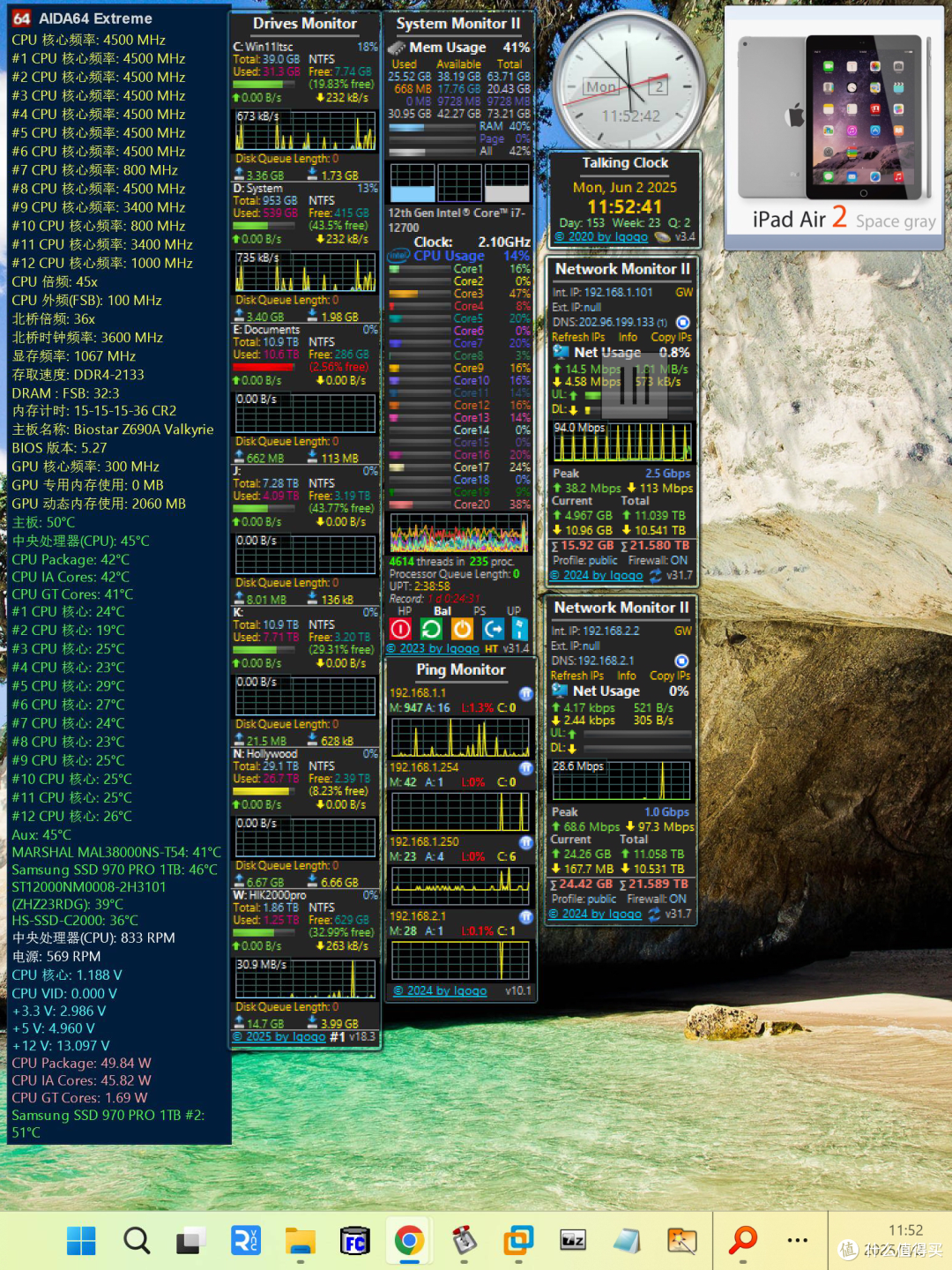Screen dimensions: 952x1270
Task: Open the VMware taskbar icon
Action: pos(518,1241)
